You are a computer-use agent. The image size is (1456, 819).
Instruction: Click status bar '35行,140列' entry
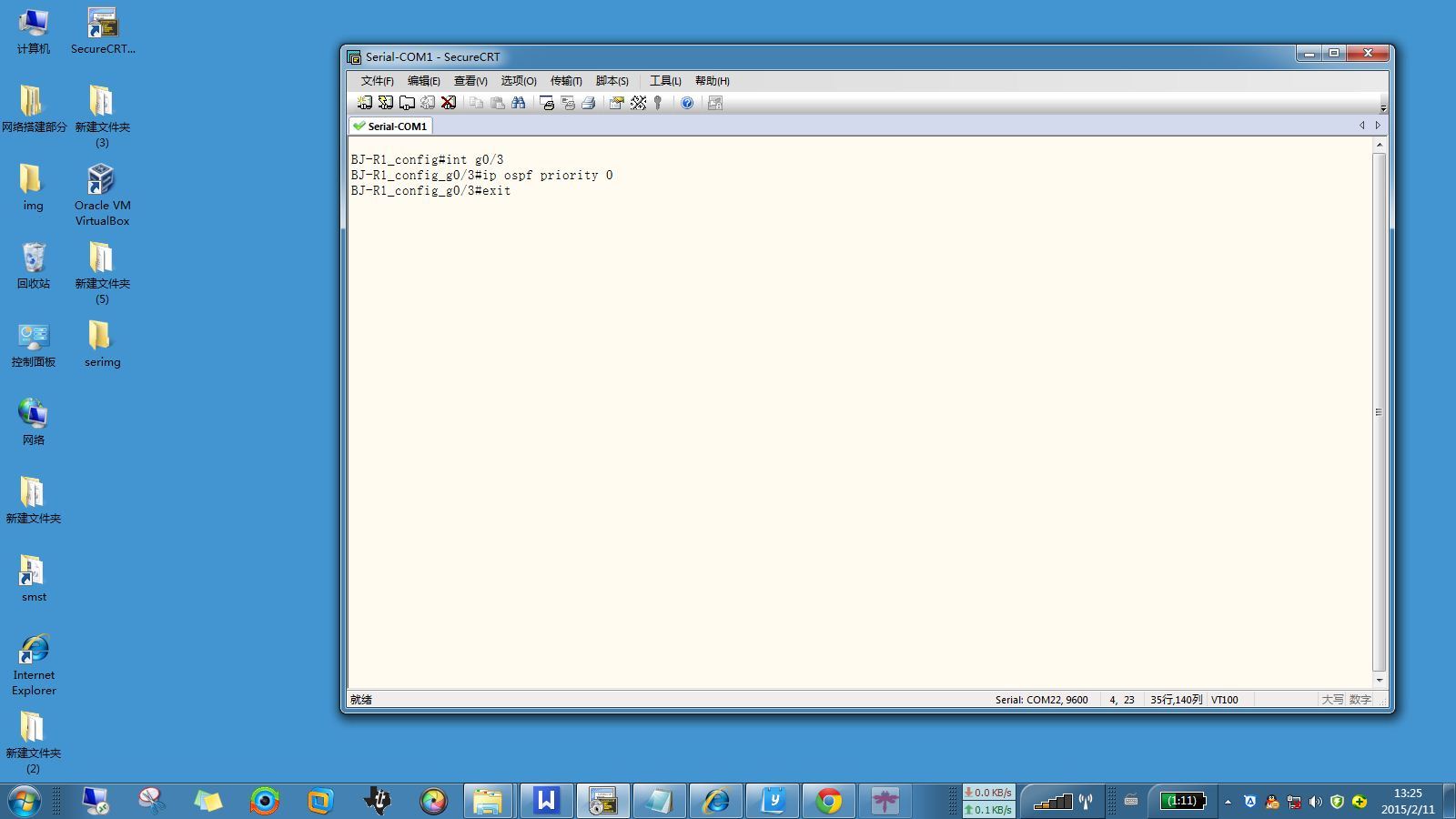(x=1176, y=700)
